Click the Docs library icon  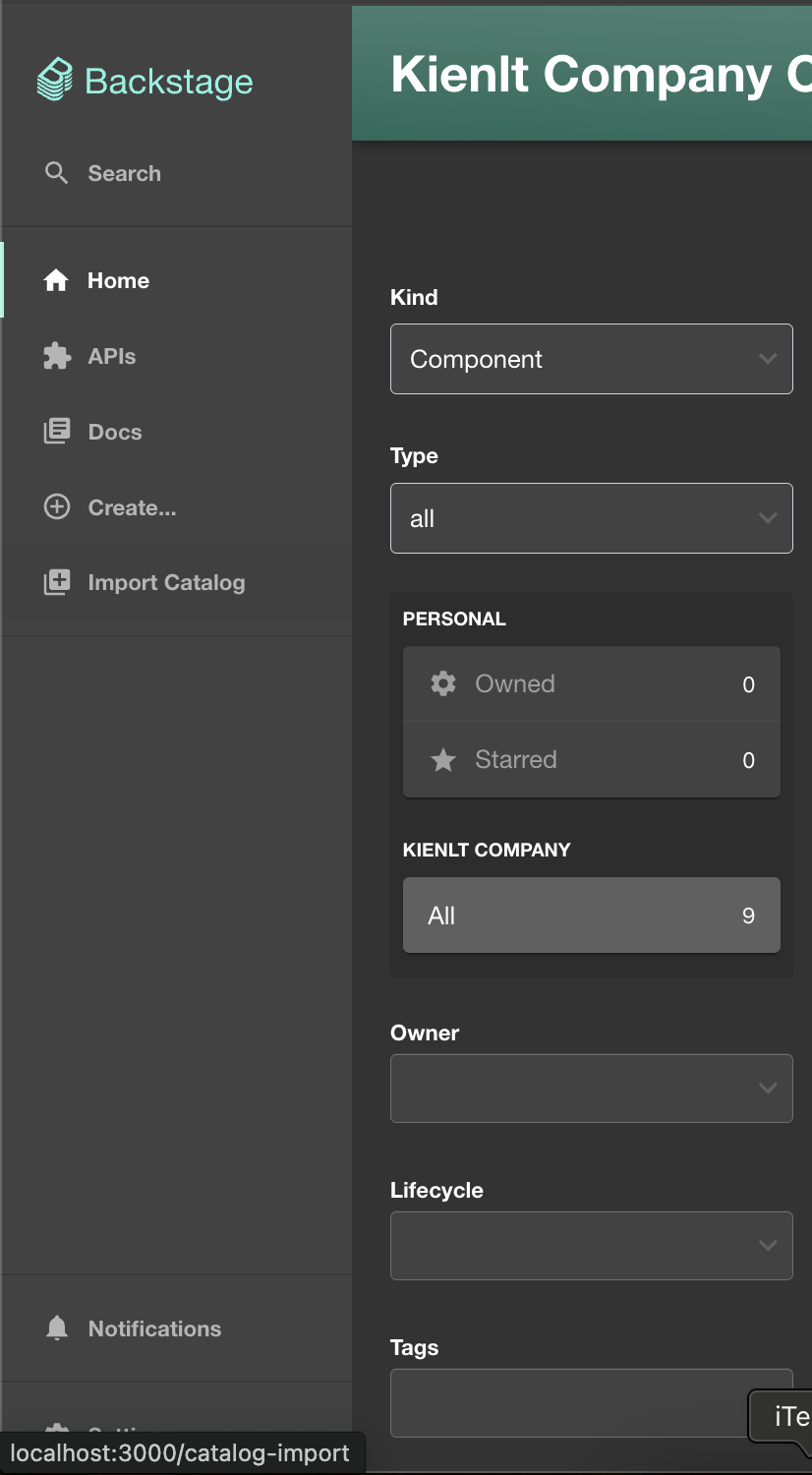56,432
